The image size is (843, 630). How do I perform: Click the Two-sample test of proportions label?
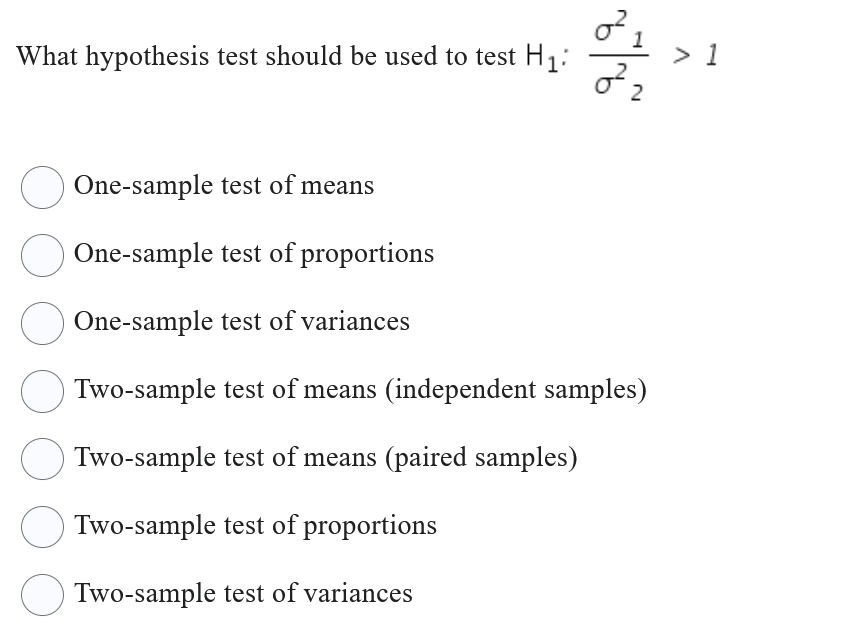pyautogui.click(x=255, y=526)
